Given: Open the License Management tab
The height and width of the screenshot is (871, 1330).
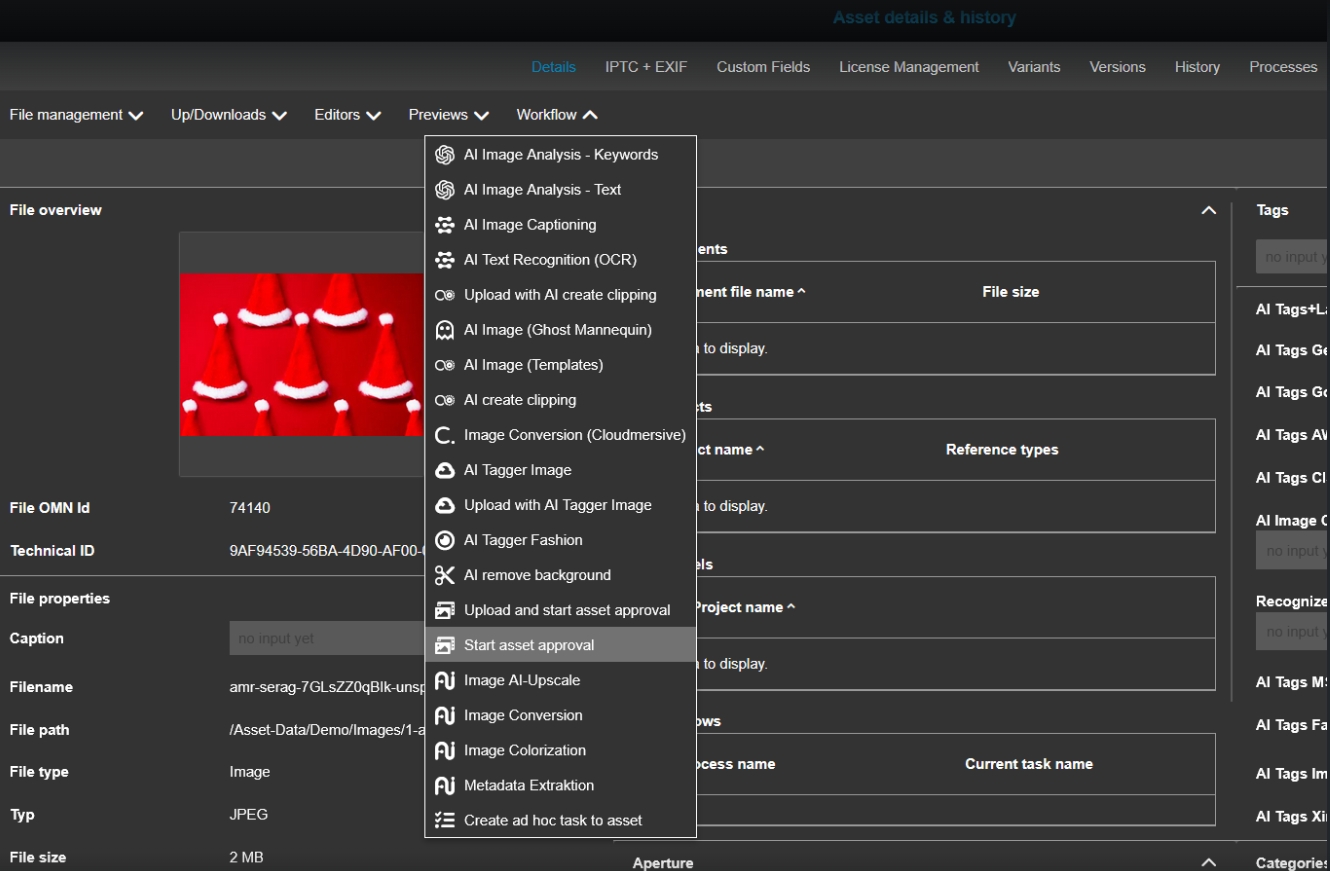Looking at the screenshot, I should pos(908,67).
